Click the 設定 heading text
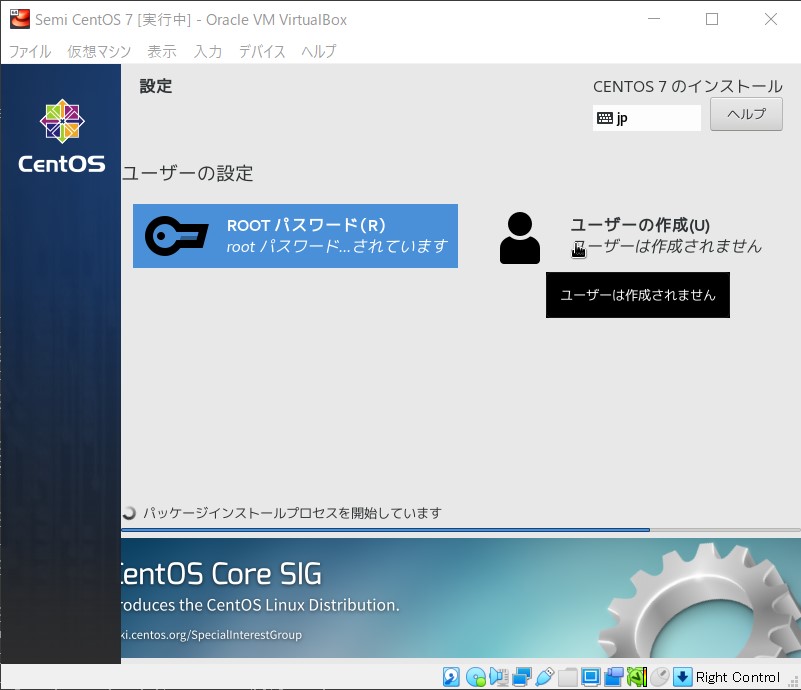 pos(156,86)
